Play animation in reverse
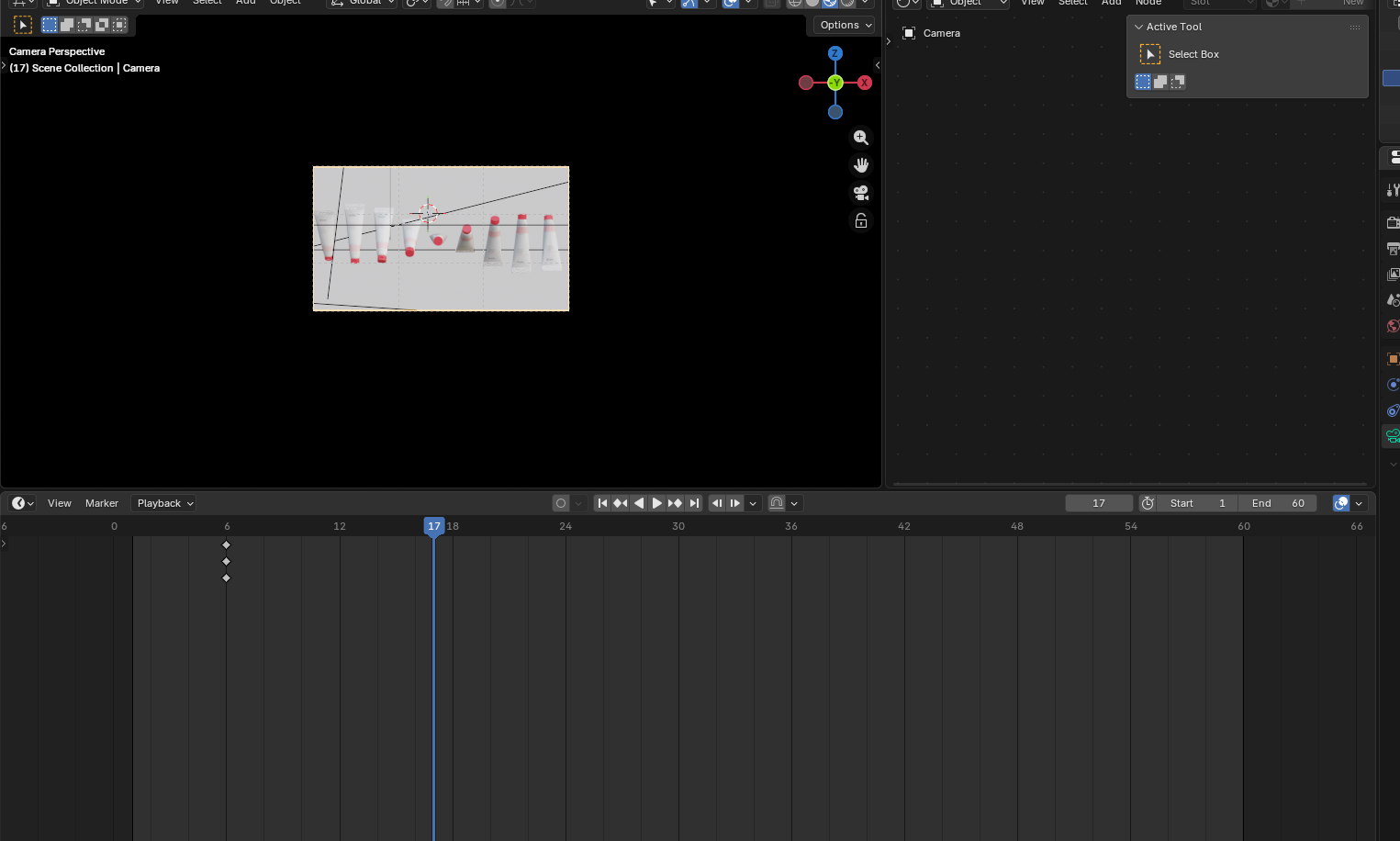This screenshot has height=841, width=1400. (x=639, y=503)
